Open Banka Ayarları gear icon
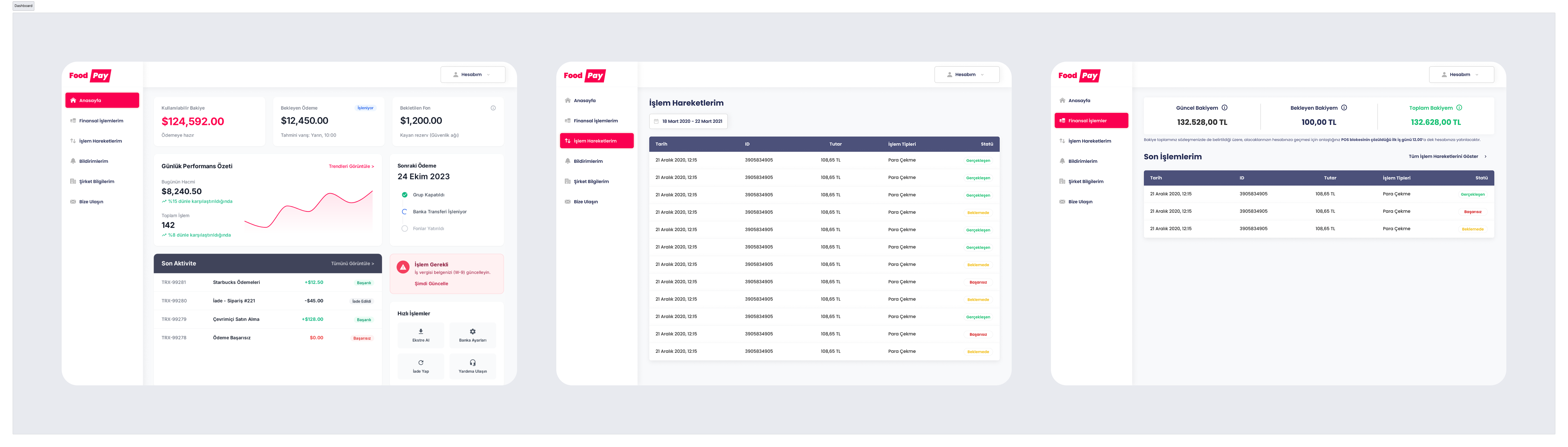This screenshot has width=1568, height=447. pyautogui.click(x=472, y=331)
